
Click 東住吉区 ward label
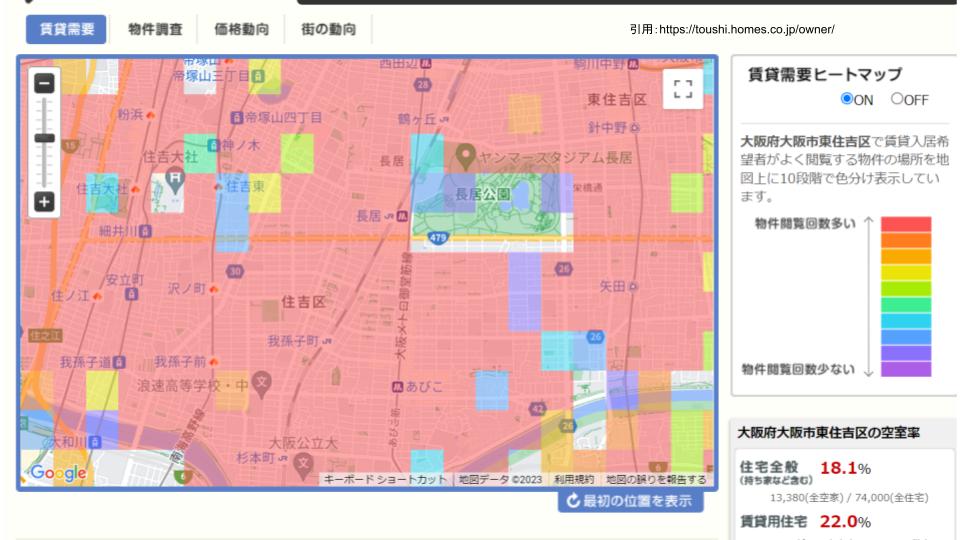click(617, 99)
